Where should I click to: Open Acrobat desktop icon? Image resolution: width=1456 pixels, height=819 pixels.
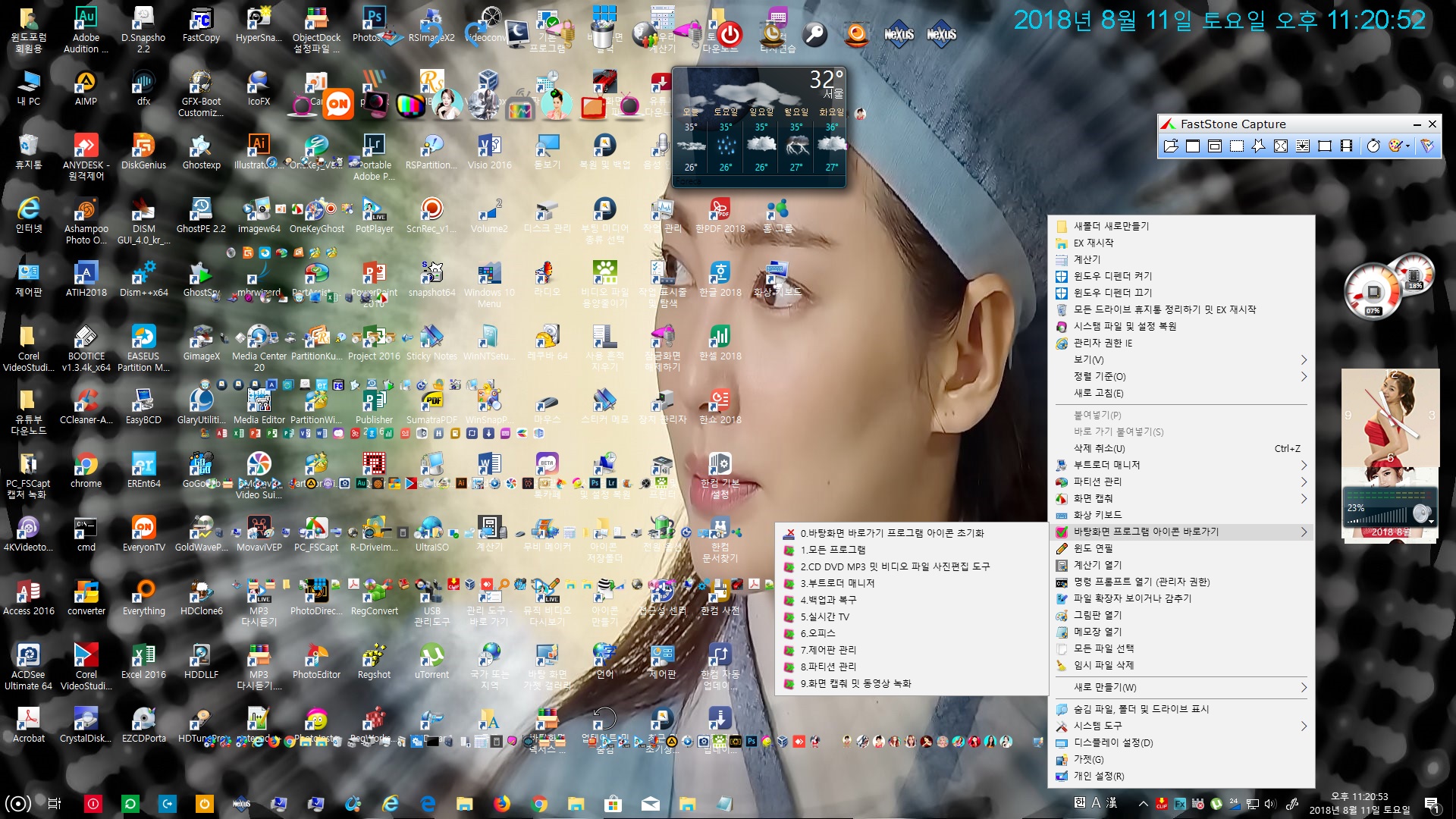tap(28, 725)
